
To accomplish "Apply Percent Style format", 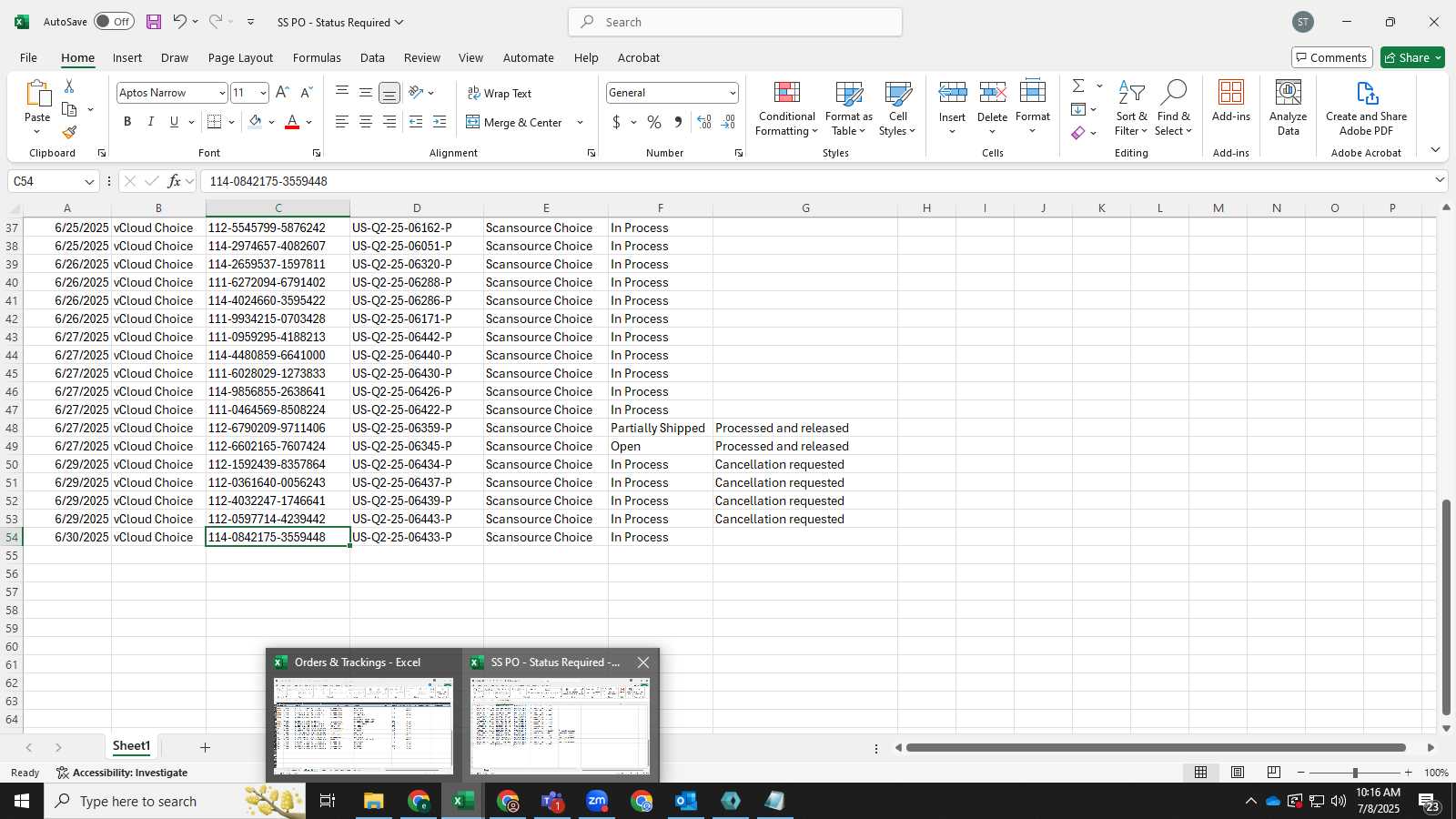I will pyautogui.click(x=654, y=122).
